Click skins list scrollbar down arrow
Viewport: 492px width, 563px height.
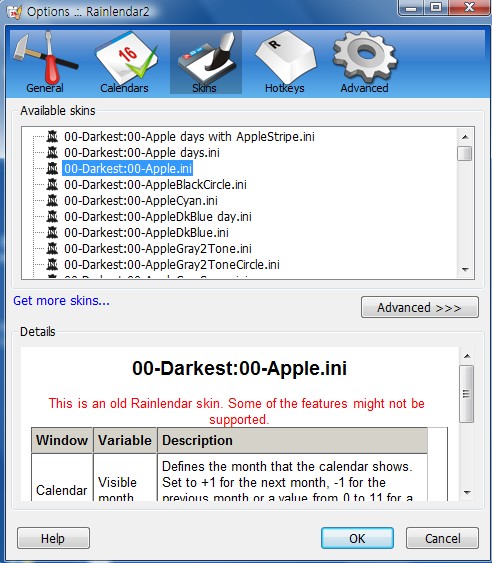click(x=465, y=269)
